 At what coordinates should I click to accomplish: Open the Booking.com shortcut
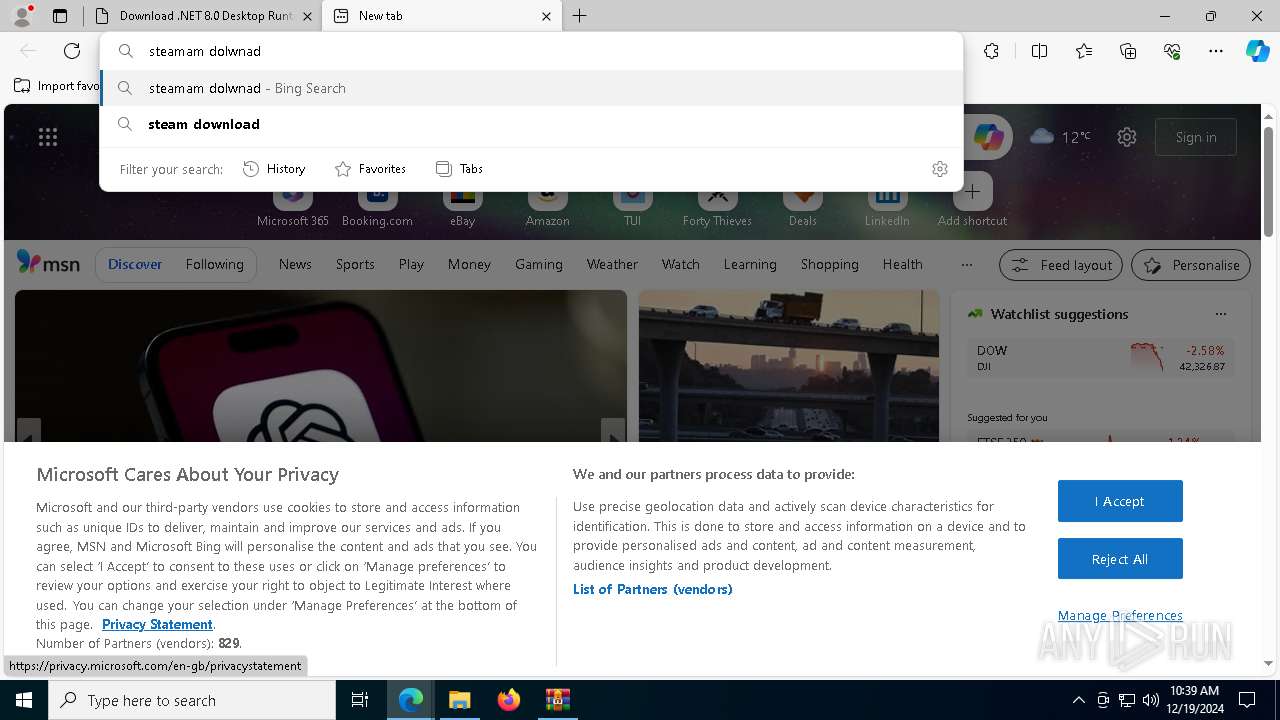377,203
